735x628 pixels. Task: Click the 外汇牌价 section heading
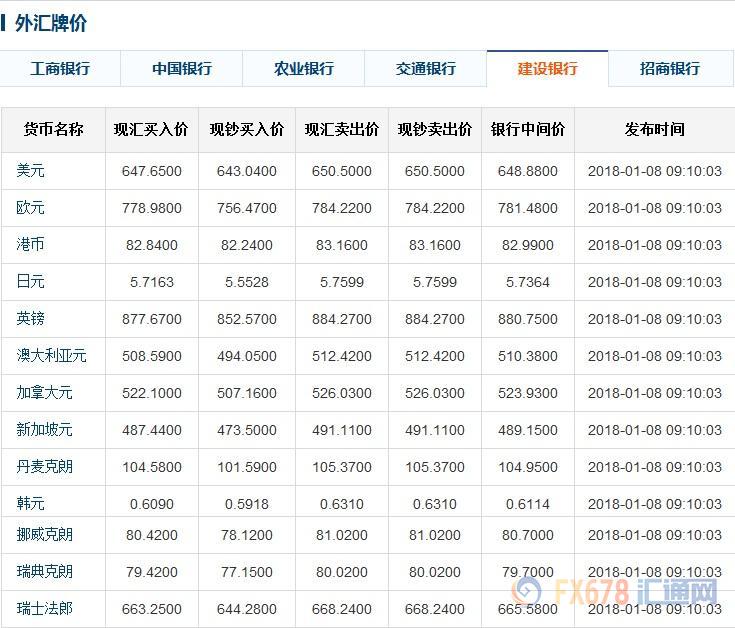coord(51,23)
